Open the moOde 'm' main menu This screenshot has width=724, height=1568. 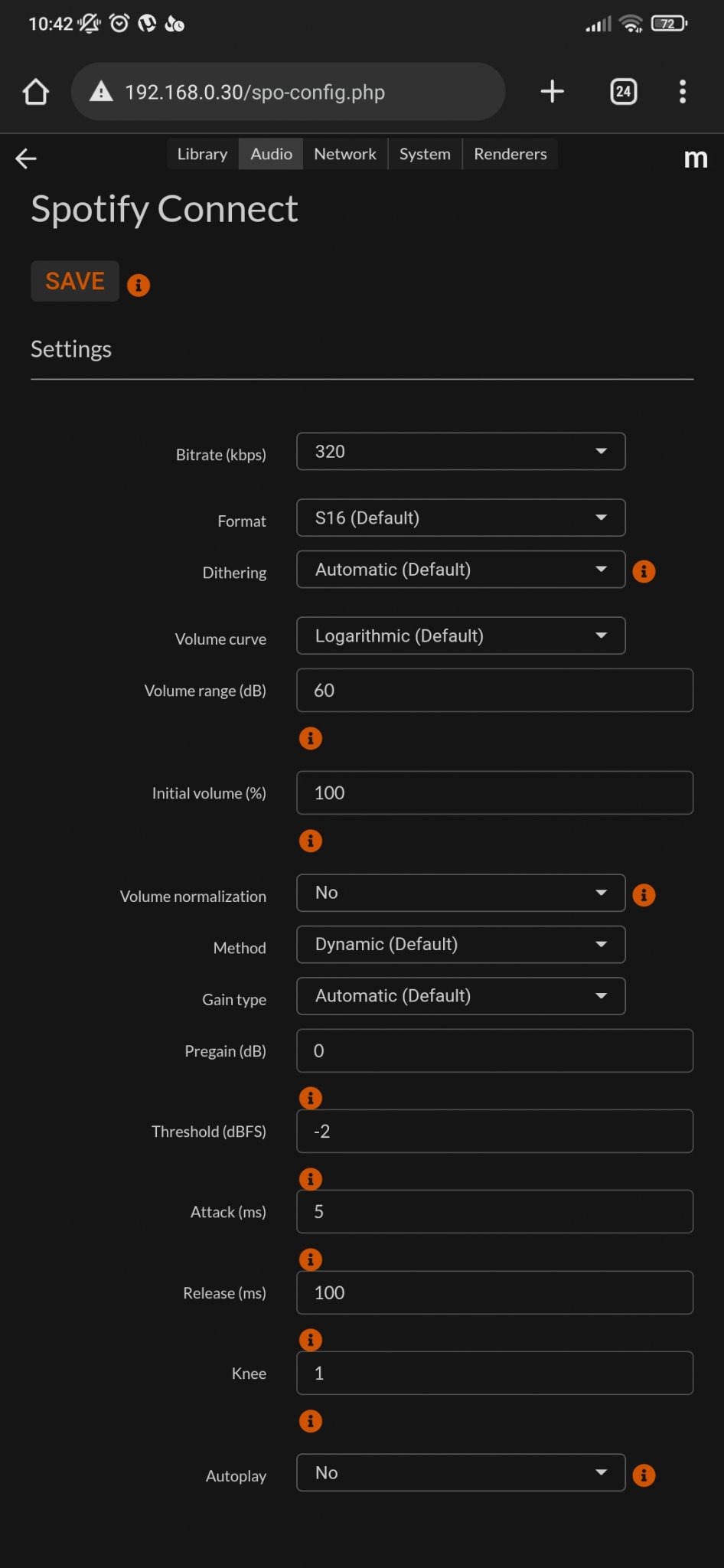(695, 158)
